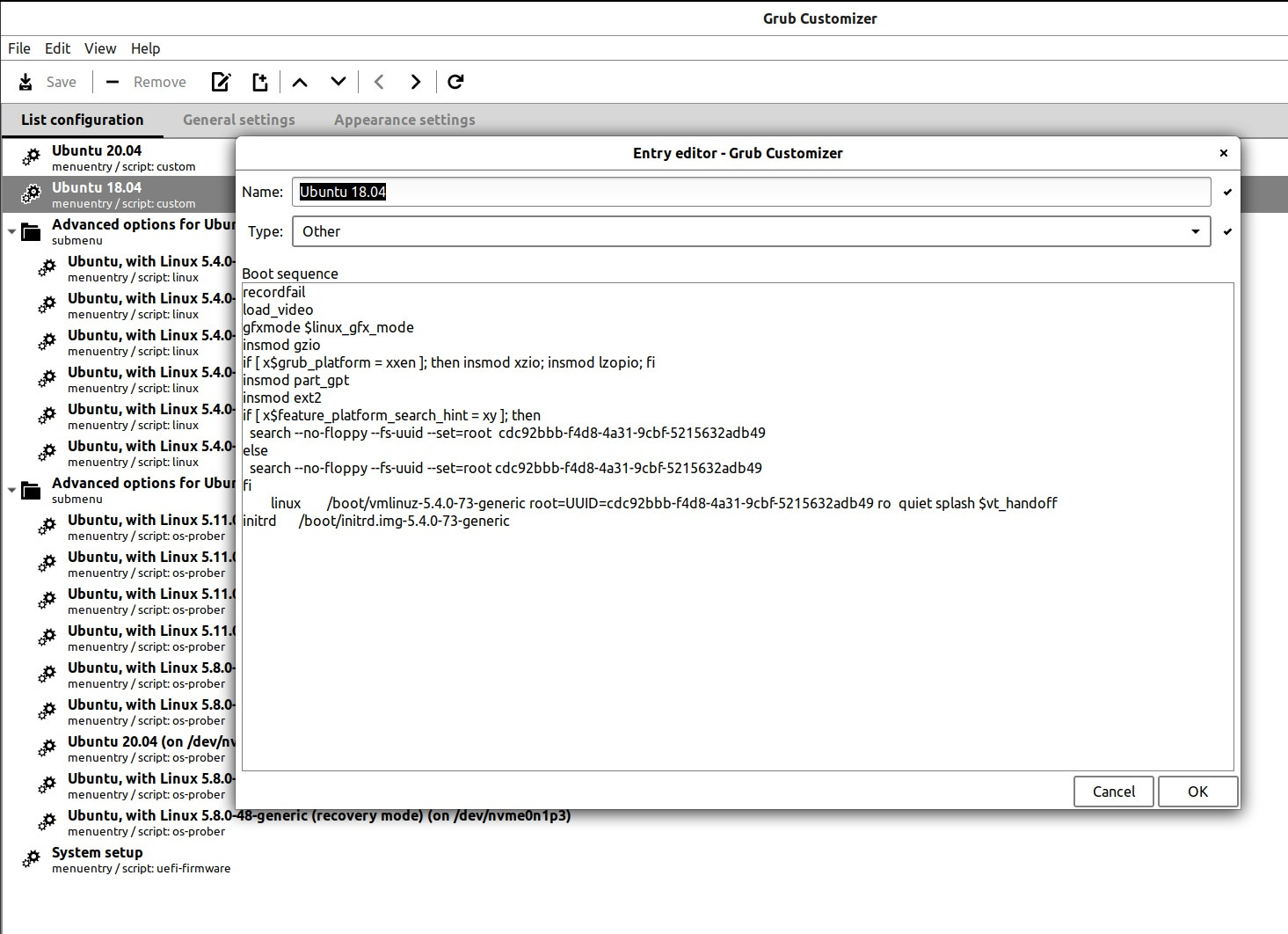Click the 'recordfail' line in Boot sequence
Image resolution: width=1288 pixels, height=934 pixels.
274,292
